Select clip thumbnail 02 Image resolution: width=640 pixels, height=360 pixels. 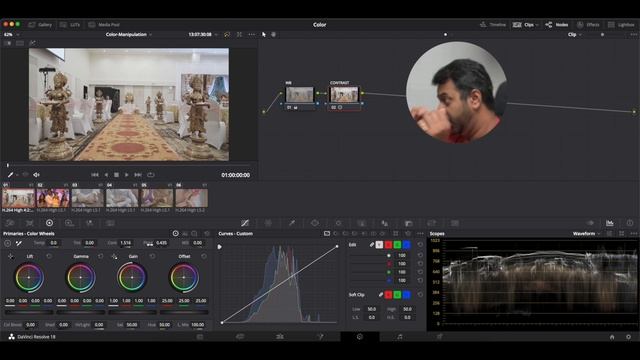tap(53, 198)
